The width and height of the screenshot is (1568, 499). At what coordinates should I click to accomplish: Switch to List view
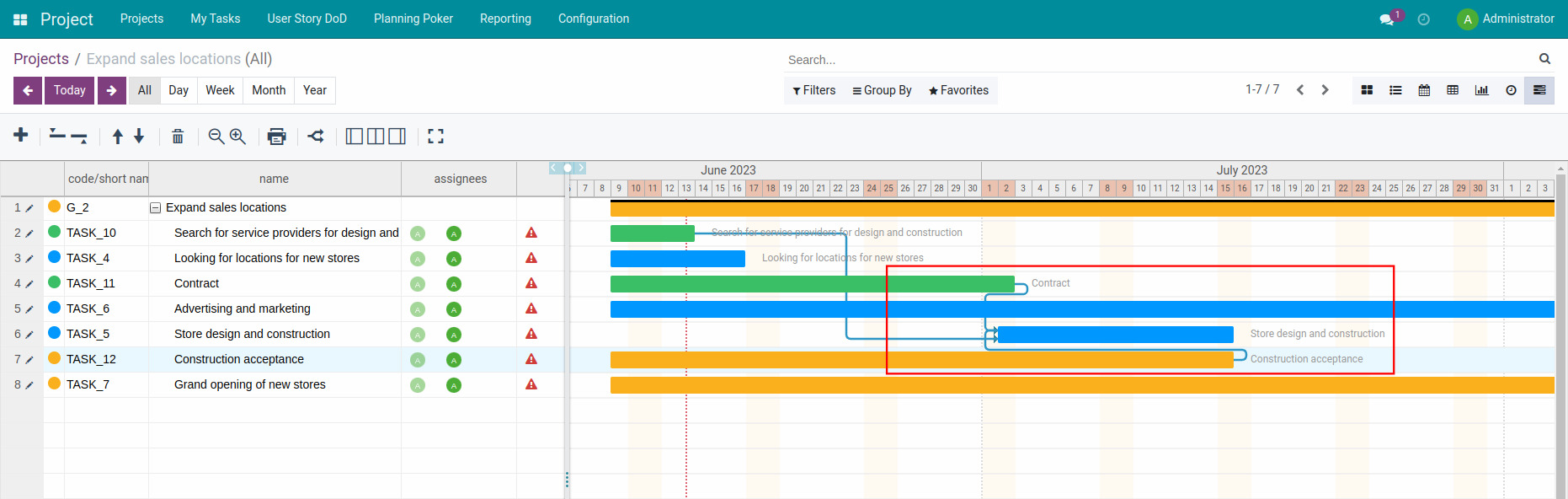[x=1395, y=90]
